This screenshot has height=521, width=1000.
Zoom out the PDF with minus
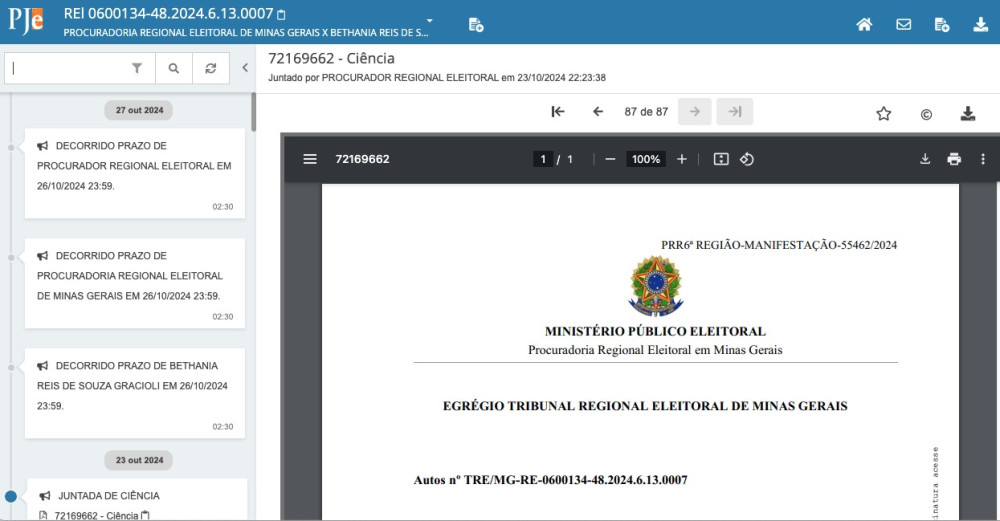pos(610,159)
